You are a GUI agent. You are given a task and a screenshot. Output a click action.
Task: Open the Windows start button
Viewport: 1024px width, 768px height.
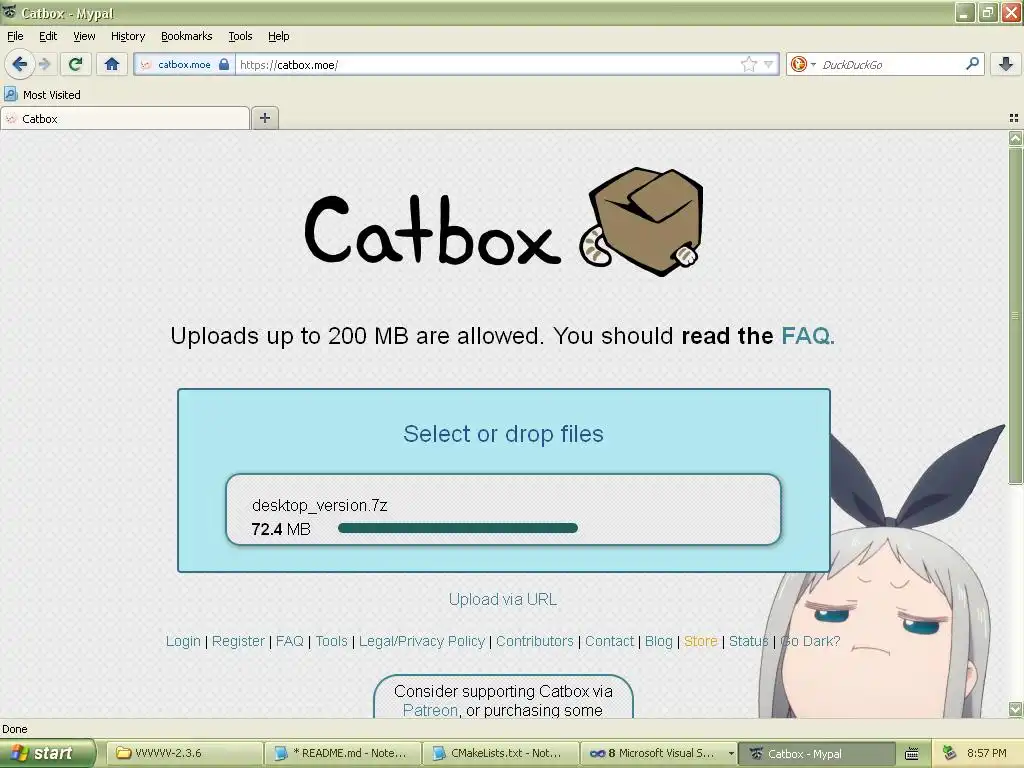[47, 753]
